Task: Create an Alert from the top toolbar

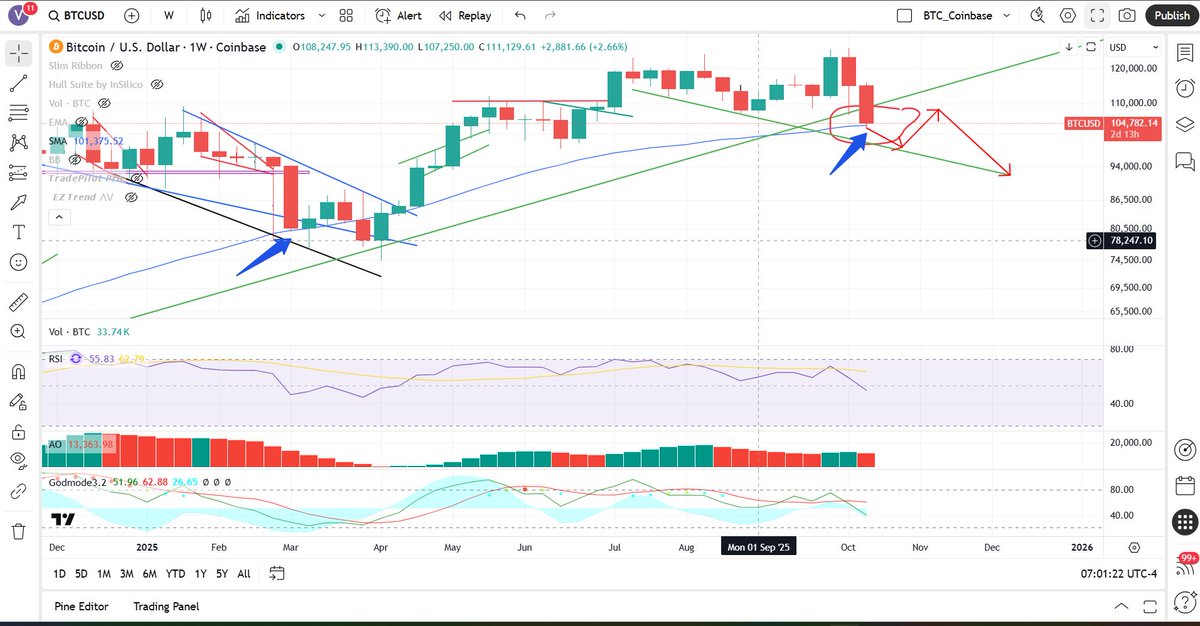Action: 398,16
